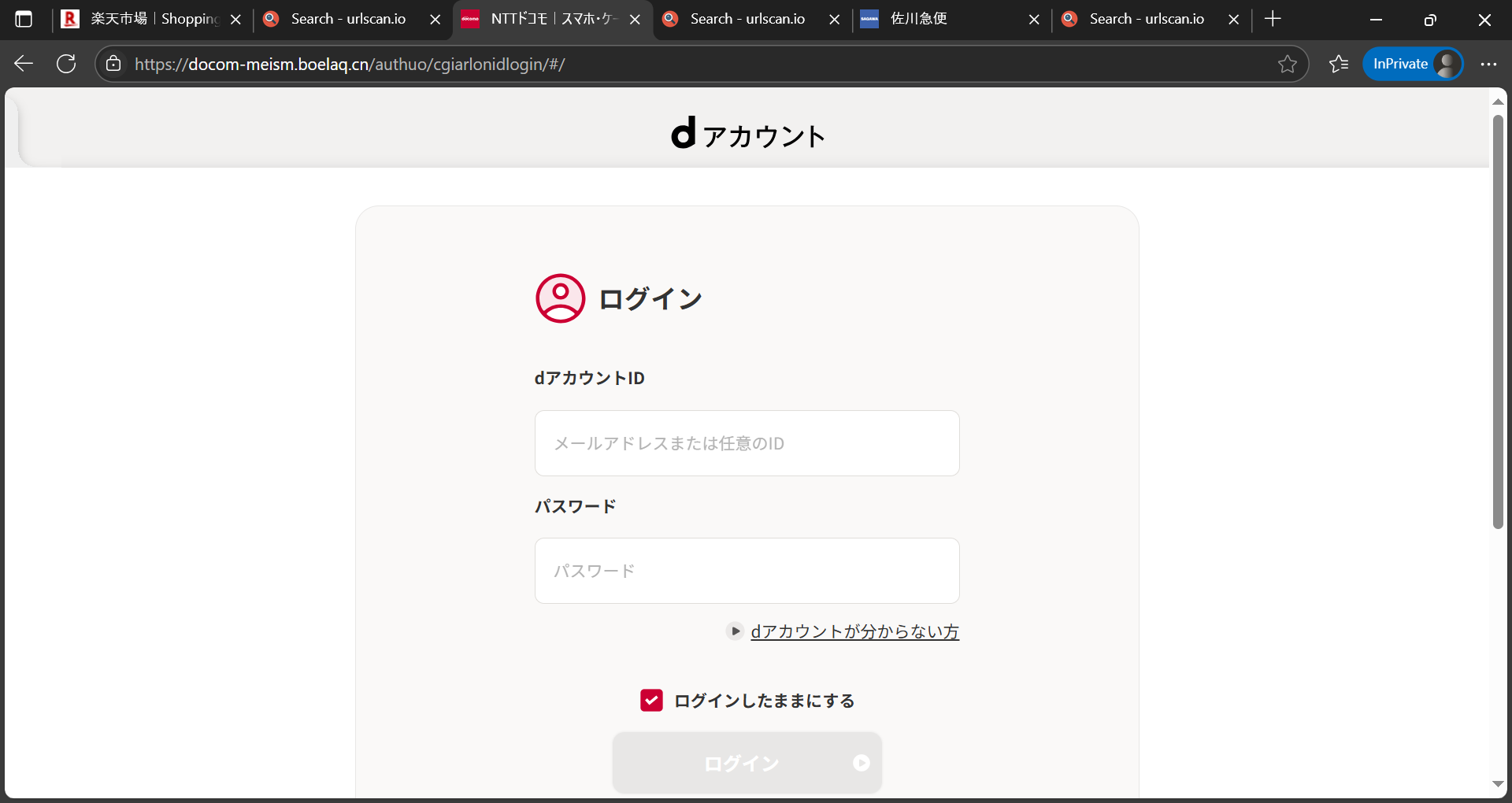Select the NTTドコモ tab

[551, 19]
